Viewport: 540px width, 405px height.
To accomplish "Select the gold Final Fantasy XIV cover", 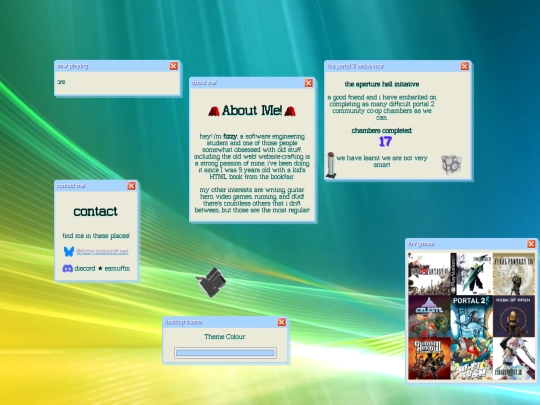I will (x=514, y=274).
